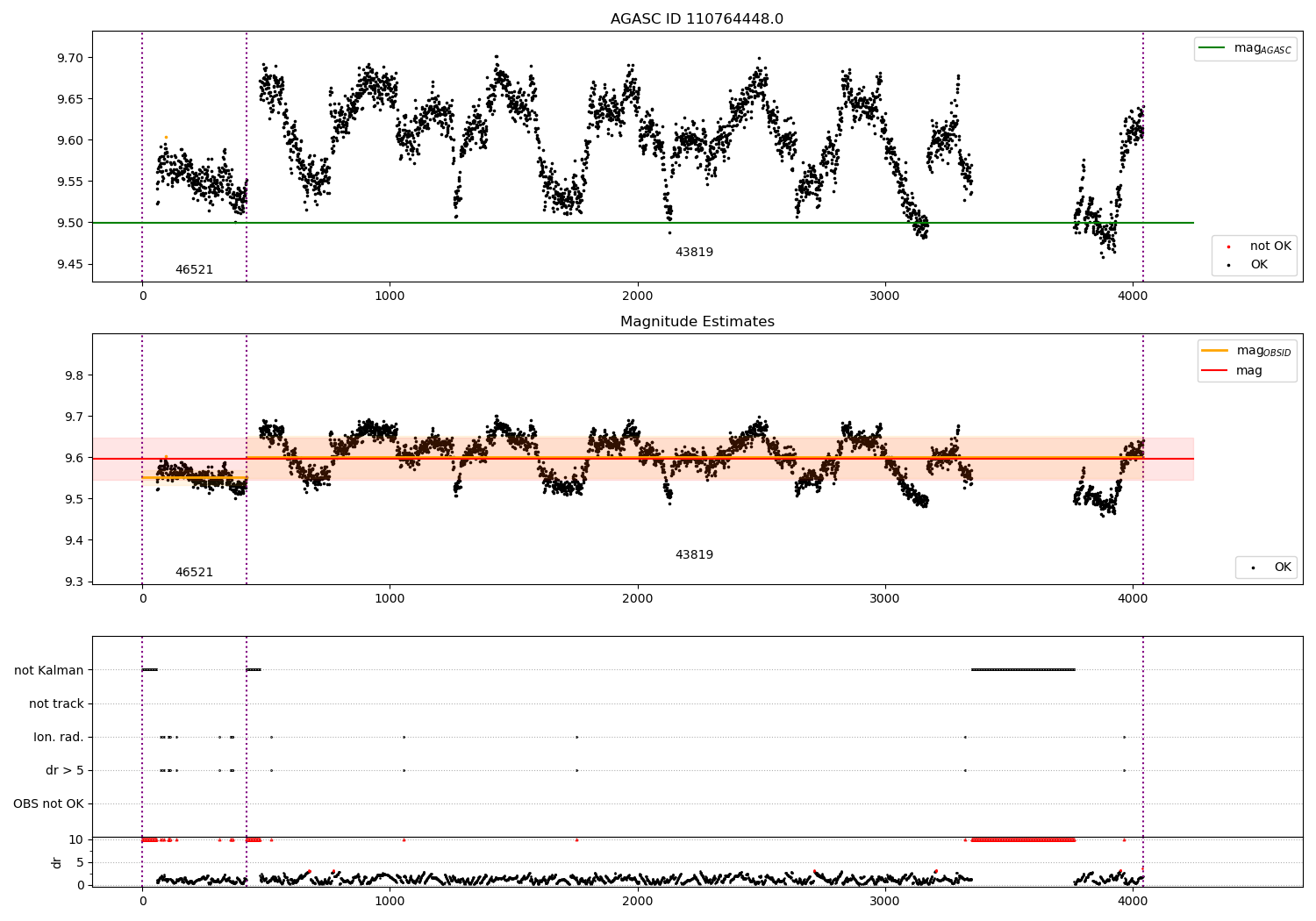Select the 'dr > 5' axis label
The width and height of the screenshot is (1316, 921).
[x=65, y=770]
